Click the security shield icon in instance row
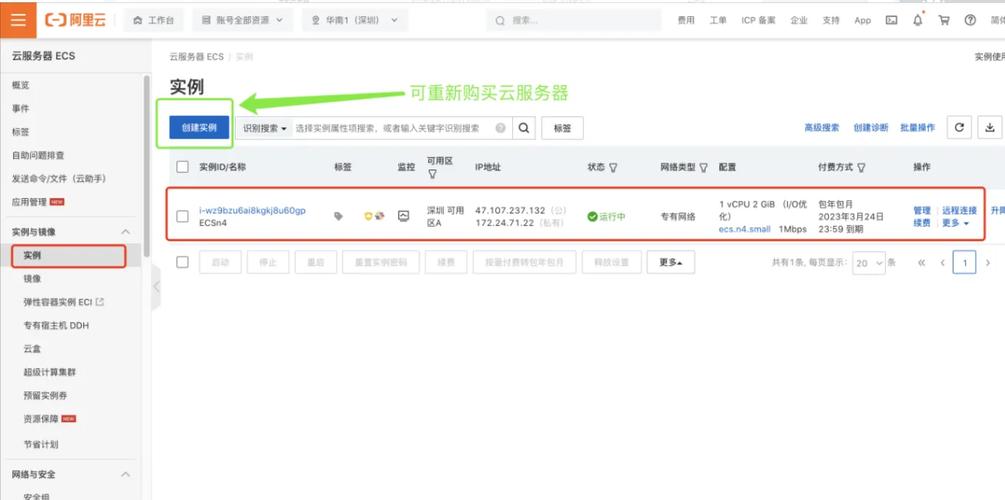 [368, 216]
